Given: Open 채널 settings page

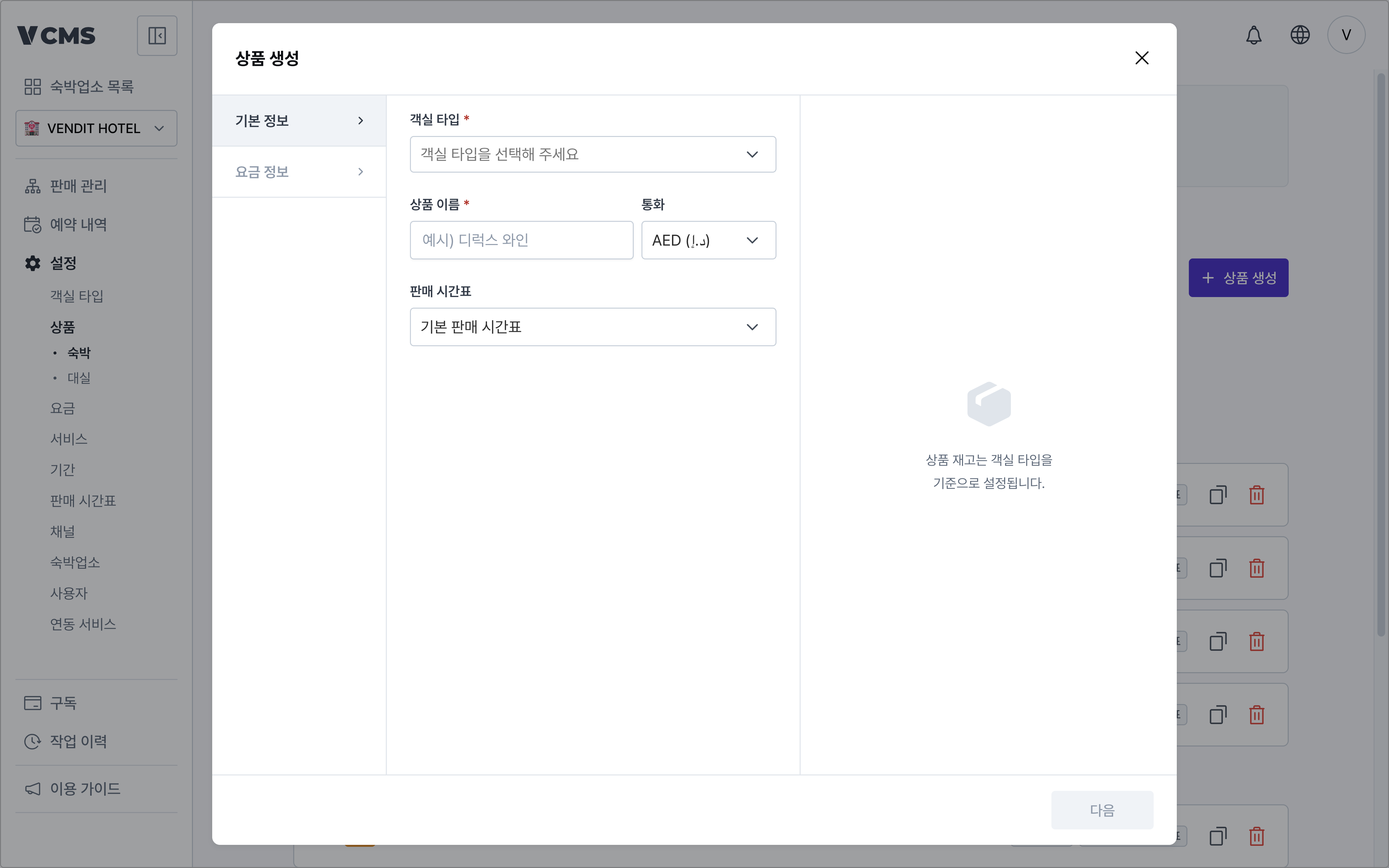Looking at the screenshot, I should coord(63,532).
